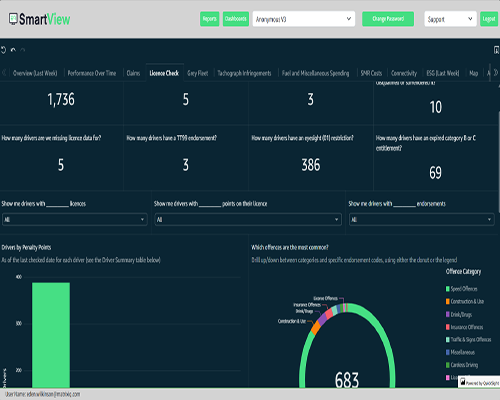Open the Tachograph Infringements tab
This screenshot has height=400, width=500.
pos(244,73)
